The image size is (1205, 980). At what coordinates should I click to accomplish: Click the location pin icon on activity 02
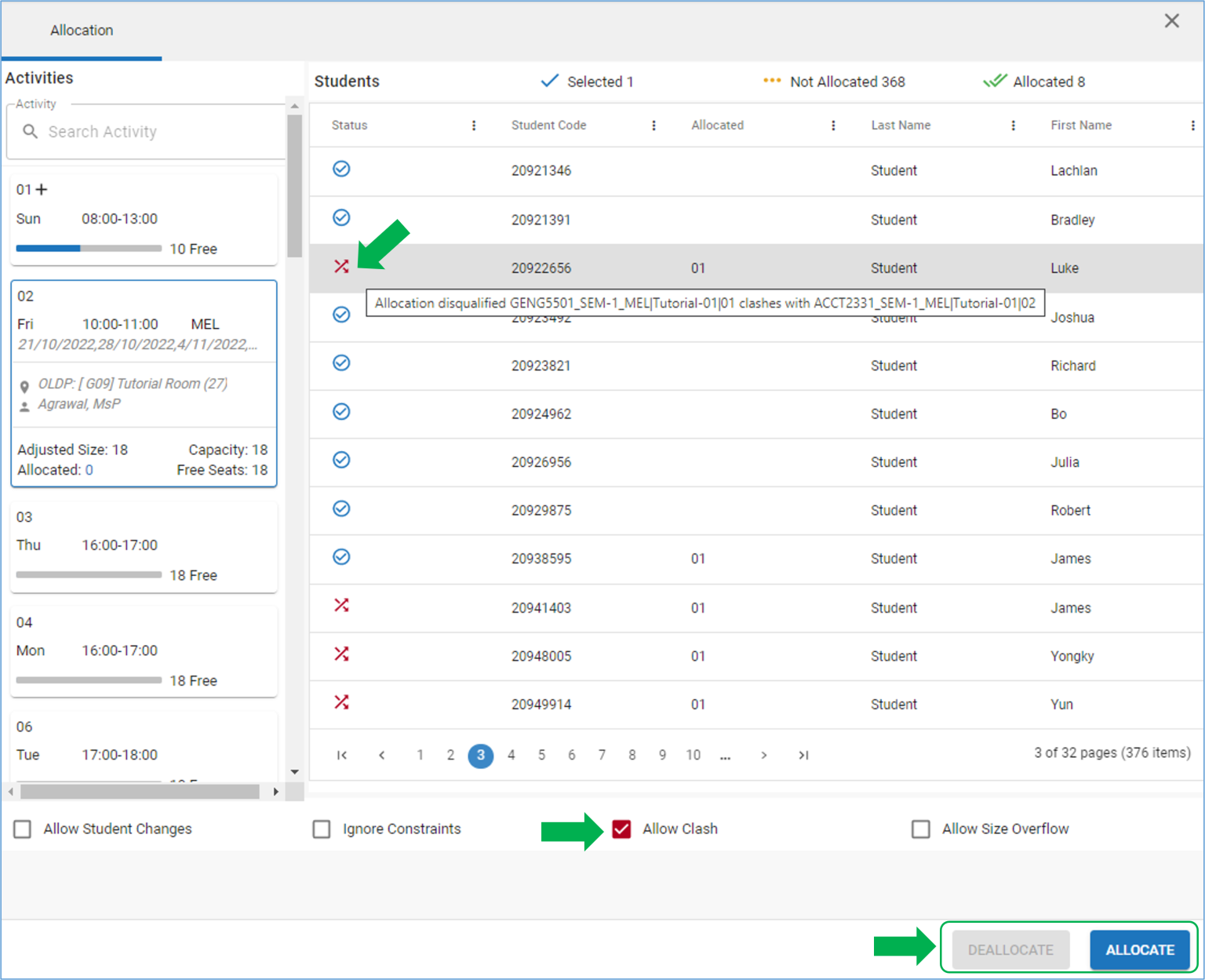(24, 384)
